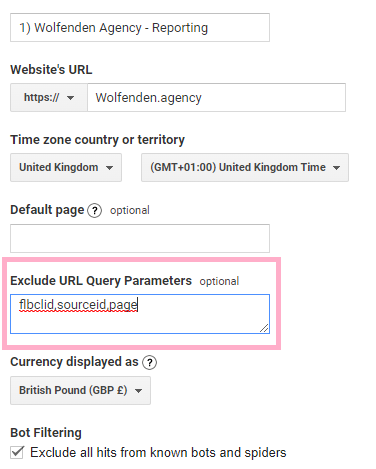The image size is (376, 469).
Task: Click the empty Default page input field
Action: [140, 238]
